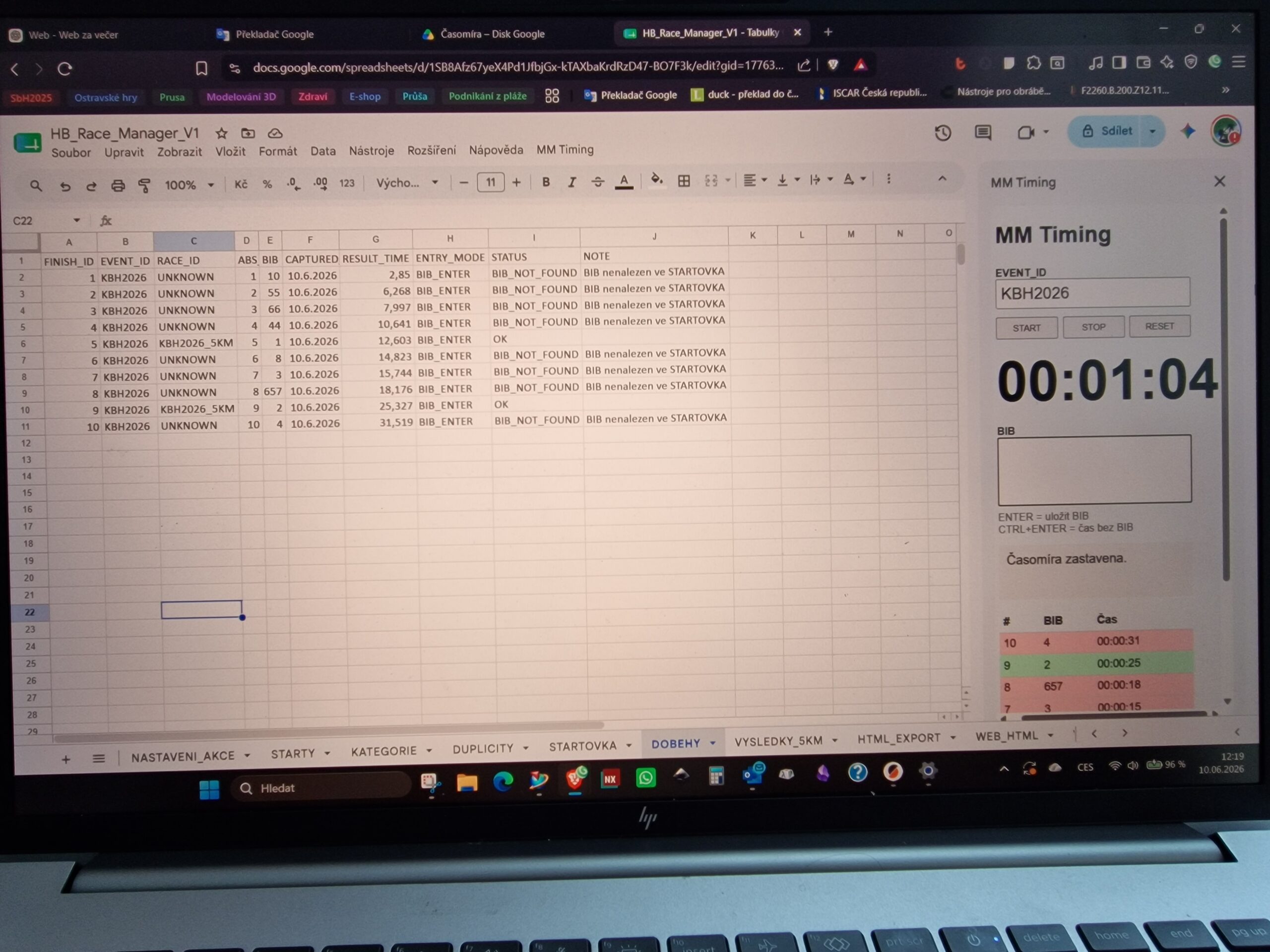Screen dimensions: 1270x952
Task: Open the Soubor menu
Action: [x=71, y=153]
